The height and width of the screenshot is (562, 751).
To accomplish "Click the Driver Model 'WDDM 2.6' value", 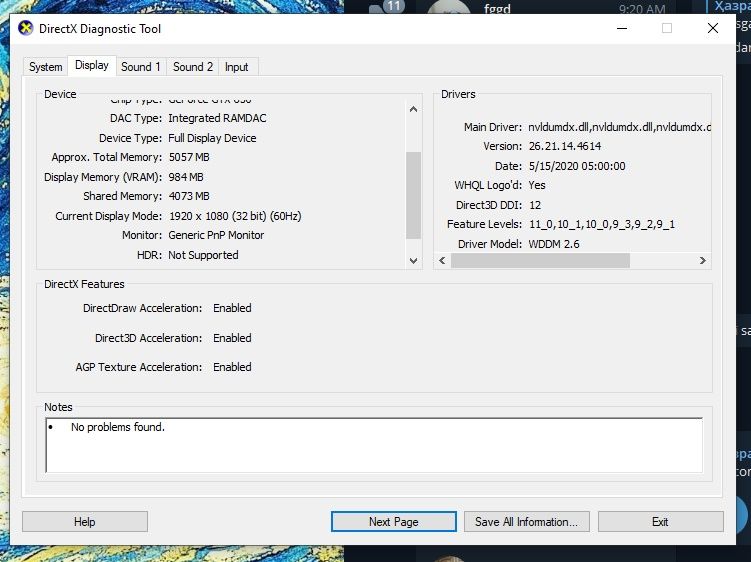I will (554, 244).
